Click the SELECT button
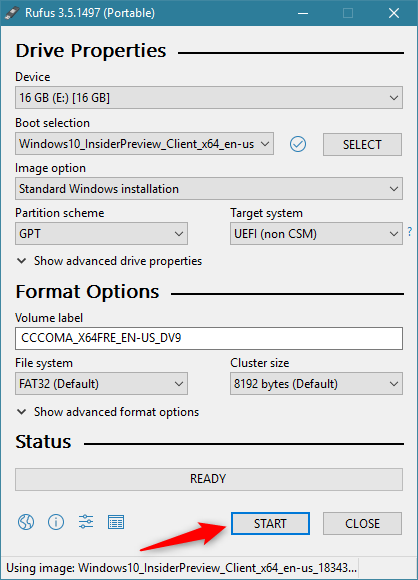This screenshot has width=418, height=580. click(362, 145)
